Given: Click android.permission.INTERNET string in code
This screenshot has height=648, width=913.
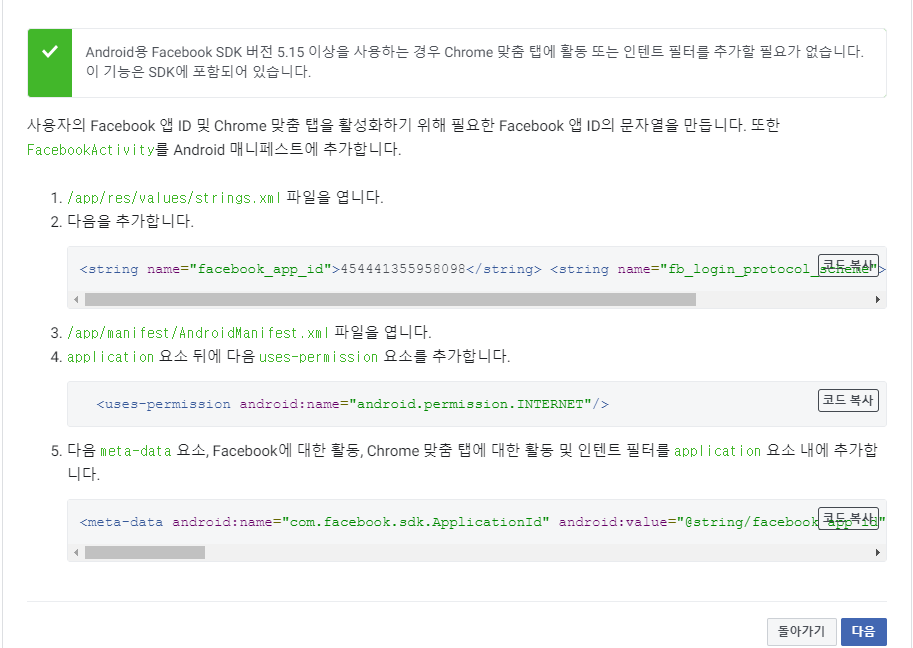Looking at the screenshot, I should pos(470,404).
